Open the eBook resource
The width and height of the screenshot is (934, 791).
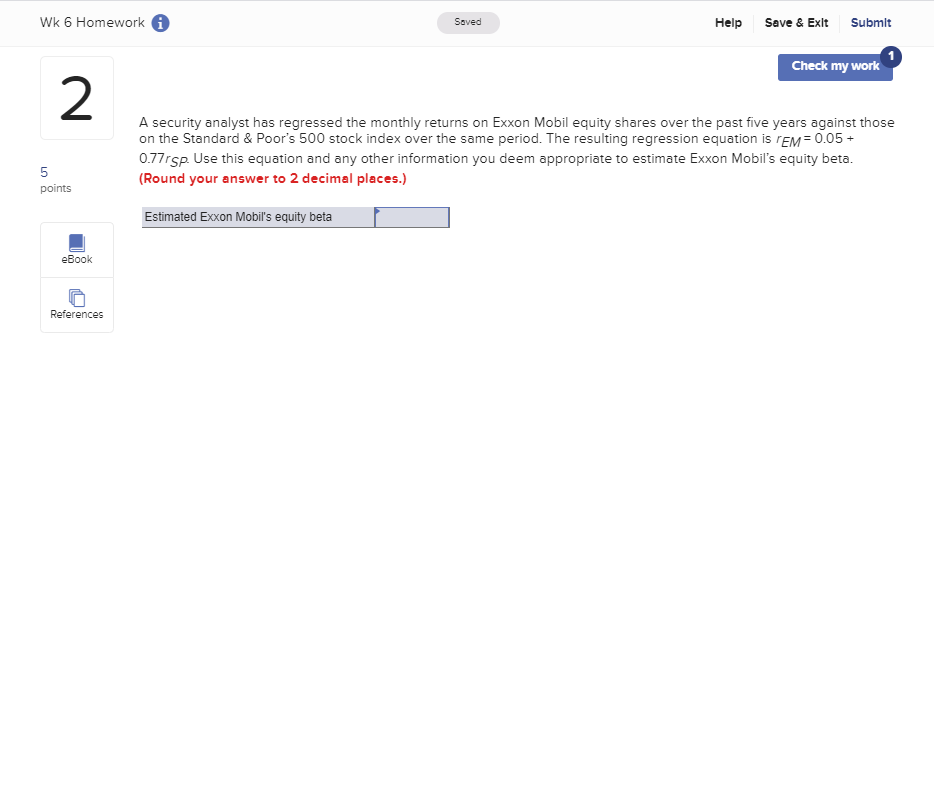click(77, 250)
